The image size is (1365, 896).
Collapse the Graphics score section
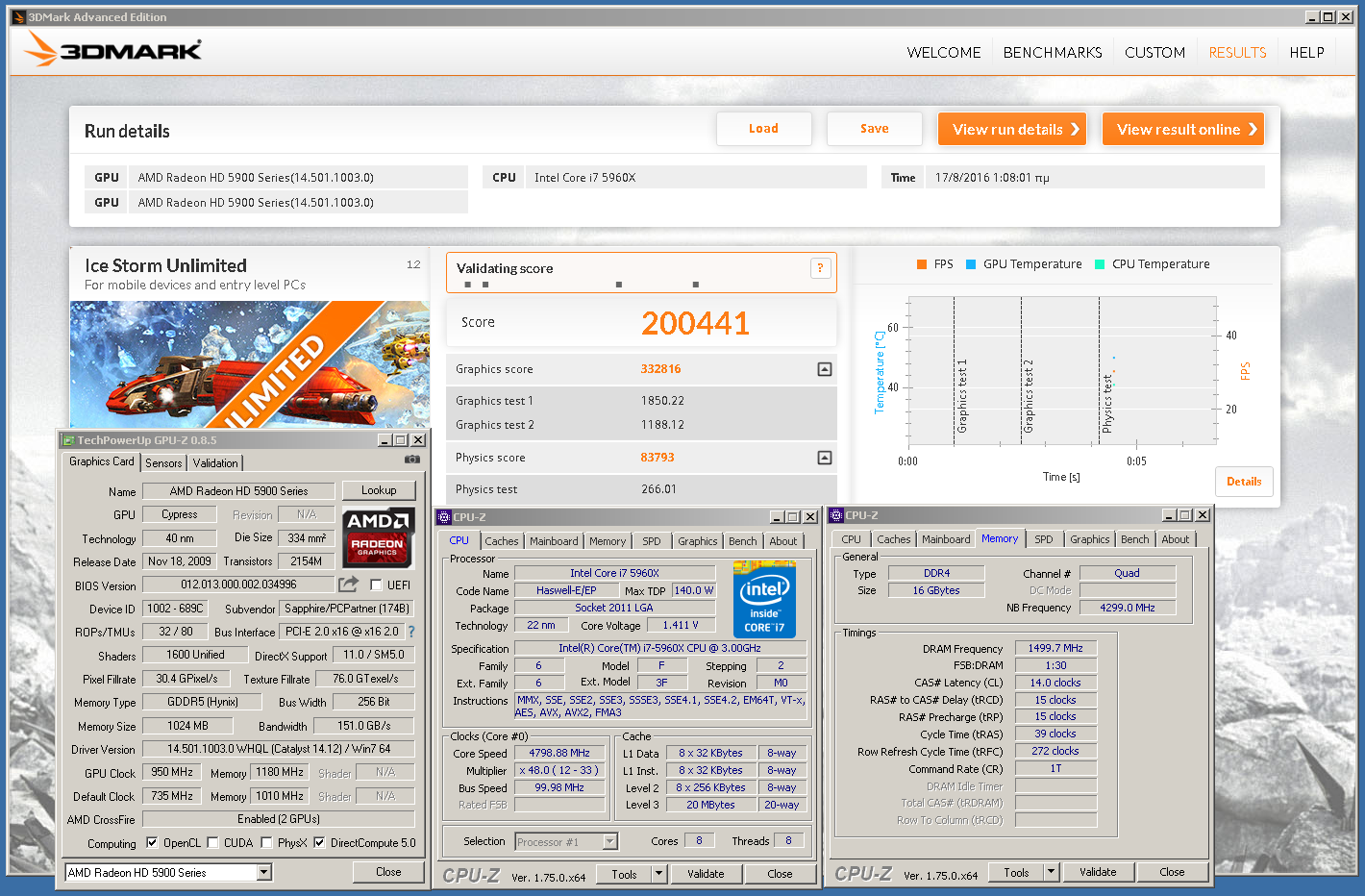[824, 369]
